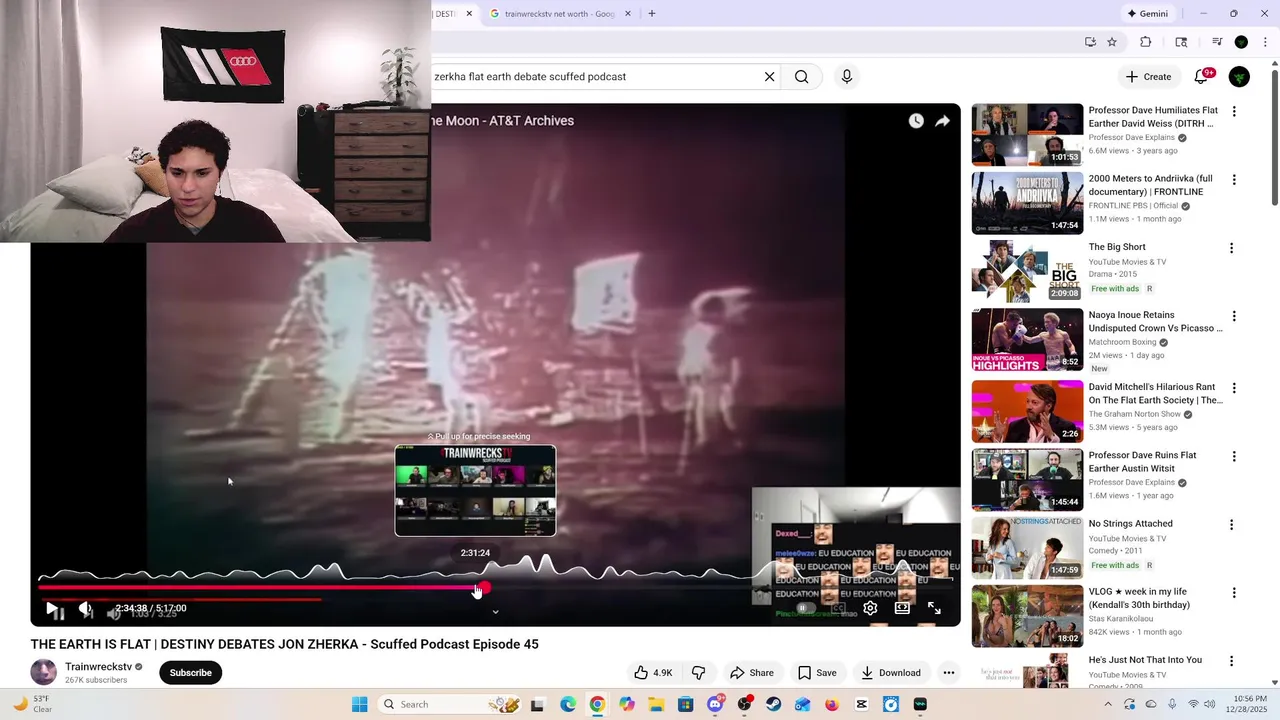The width and height of the screenshot is (1280, 720).
Task: Click the Share button below video
Action: pyautogui.click(x=752, y=673)
